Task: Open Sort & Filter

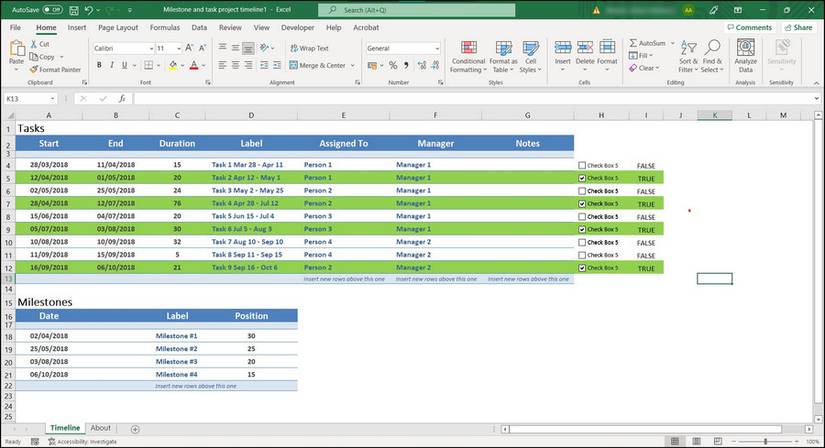Action: tap(688, 56)
